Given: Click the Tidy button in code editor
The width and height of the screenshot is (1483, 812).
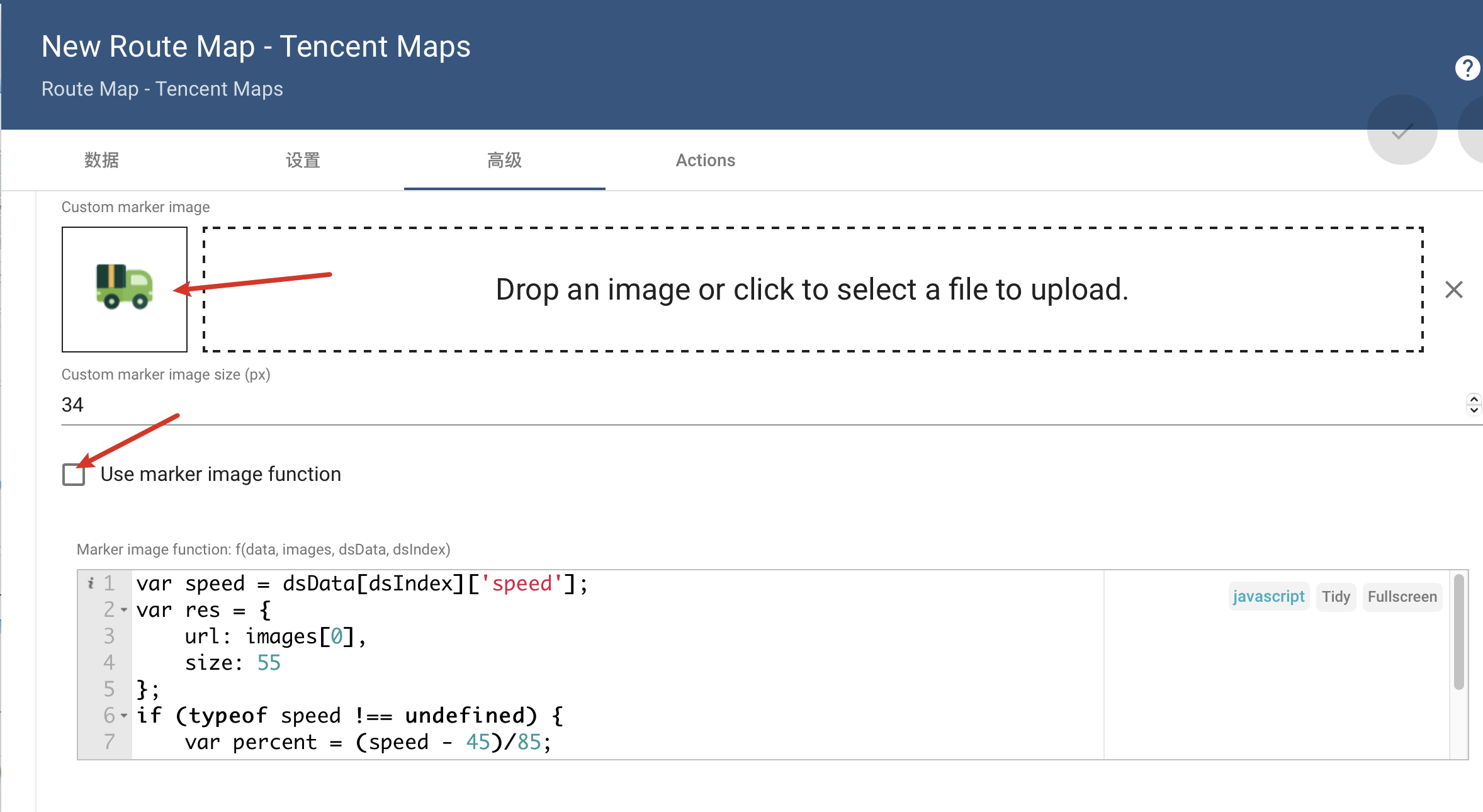Looking at the screenshot, I should coord(1336,597).
